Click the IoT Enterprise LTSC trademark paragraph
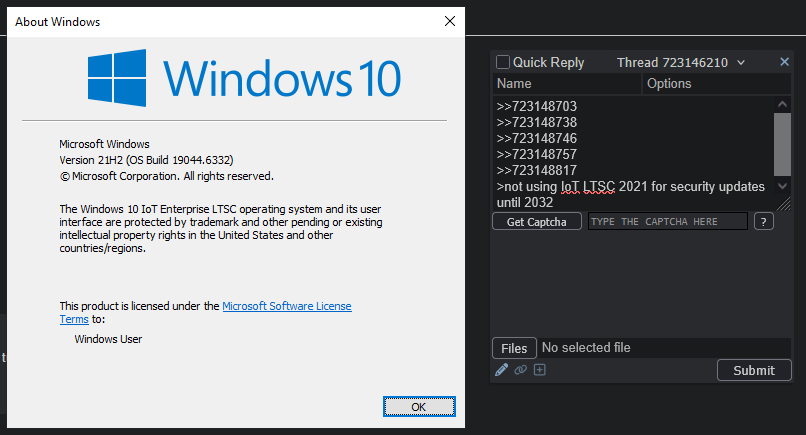This screenshot has height=435, width=806. click(221, 229)
